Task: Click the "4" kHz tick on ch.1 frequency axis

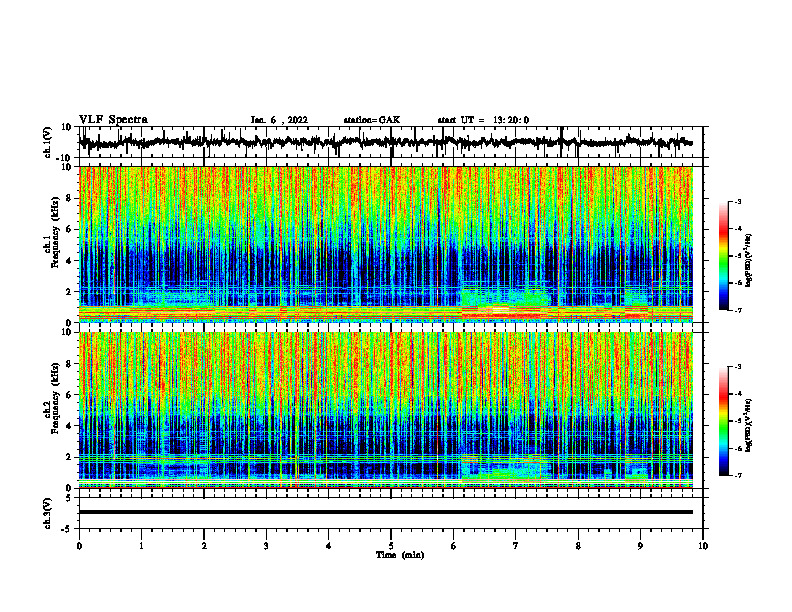Action: click(70, 261)
